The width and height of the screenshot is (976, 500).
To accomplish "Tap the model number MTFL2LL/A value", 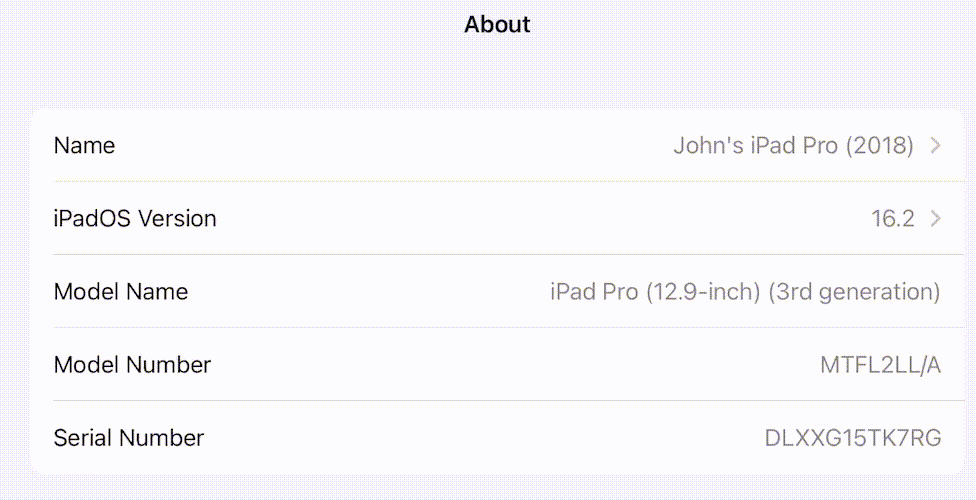I will [x=880, y=365].
